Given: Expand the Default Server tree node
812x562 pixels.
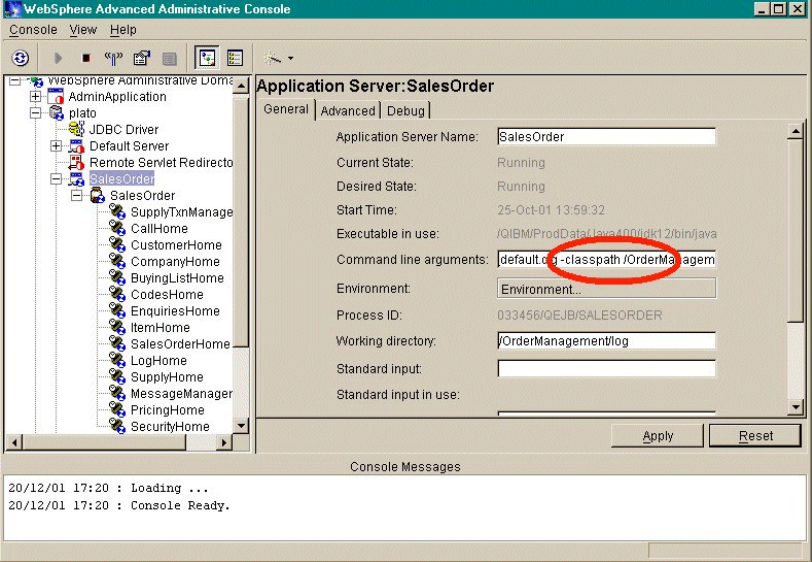Looking at the screenshot, I should pos(56,146).
